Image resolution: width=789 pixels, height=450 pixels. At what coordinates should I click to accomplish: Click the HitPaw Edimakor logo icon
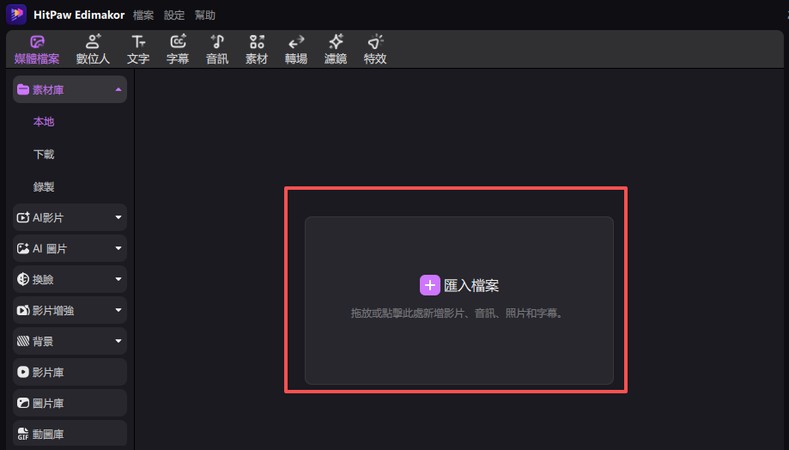tap(16, 14)
